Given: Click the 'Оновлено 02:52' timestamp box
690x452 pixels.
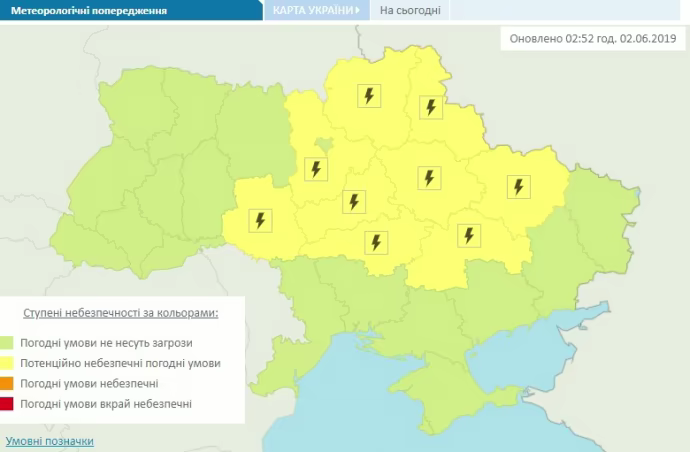Looking at the screenshot, I should [592, 39].
